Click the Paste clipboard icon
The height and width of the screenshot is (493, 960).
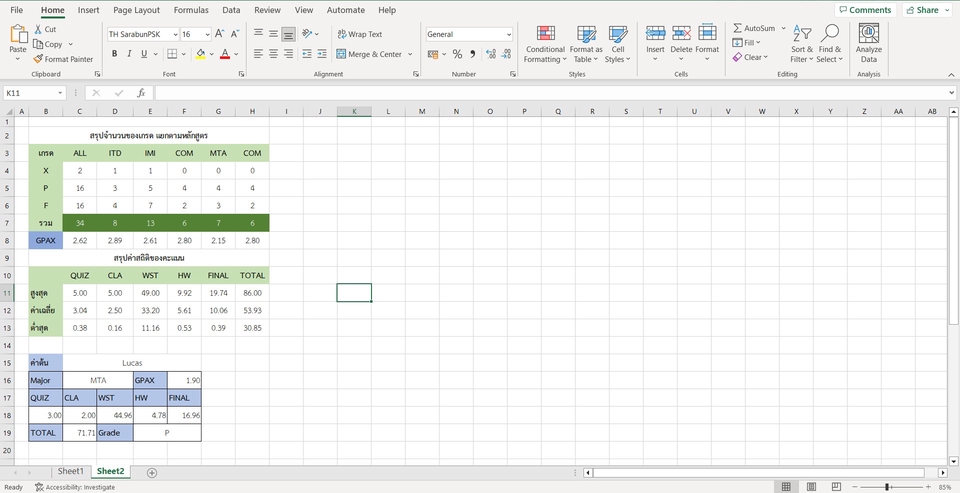18,34
